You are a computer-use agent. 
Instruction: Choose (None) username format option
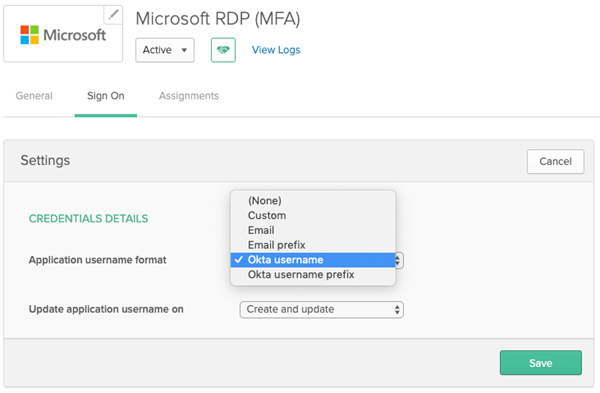tap(313, 201)
